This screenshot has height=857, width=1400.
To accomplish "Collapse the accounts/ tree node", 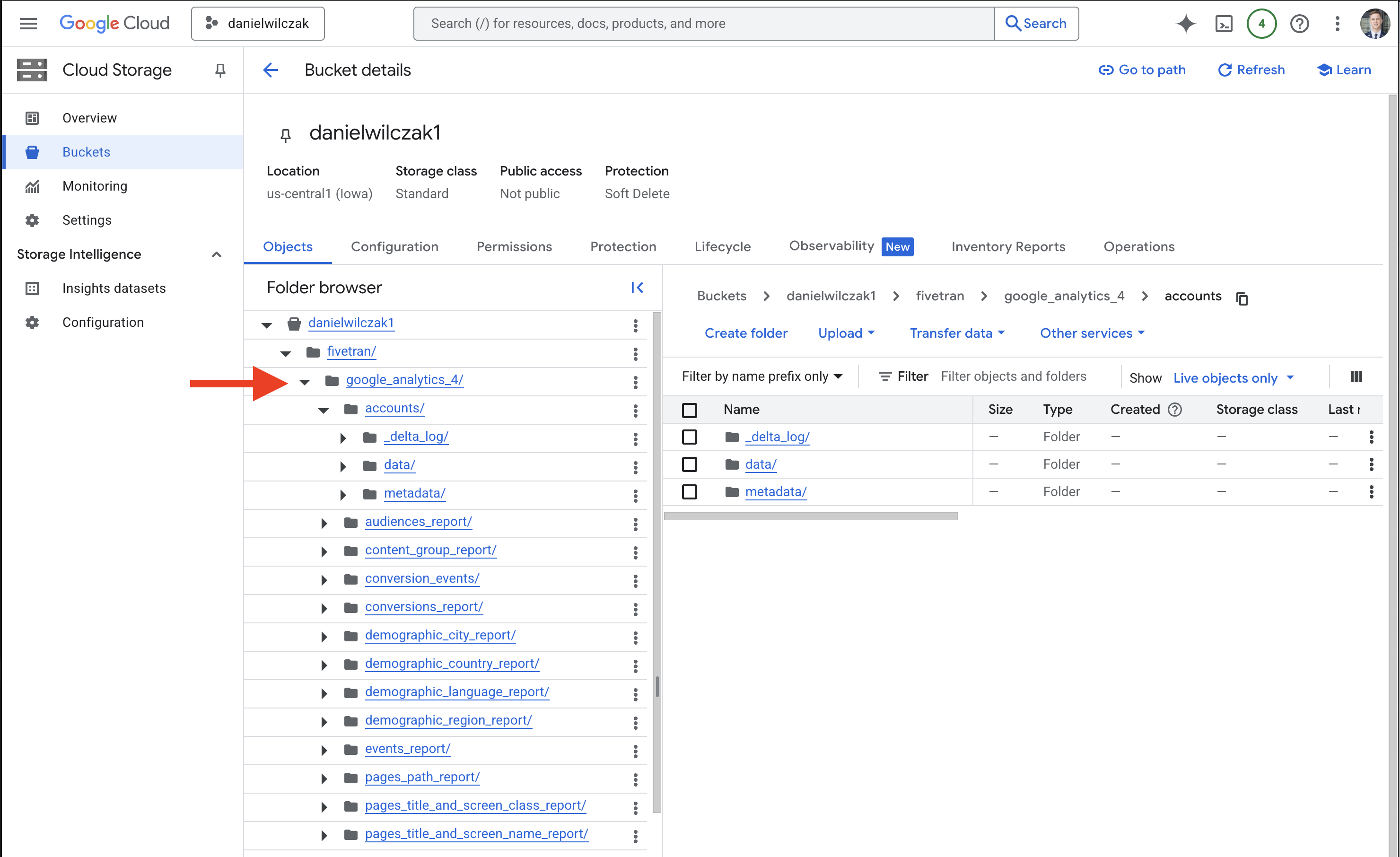I will [324, 410].
